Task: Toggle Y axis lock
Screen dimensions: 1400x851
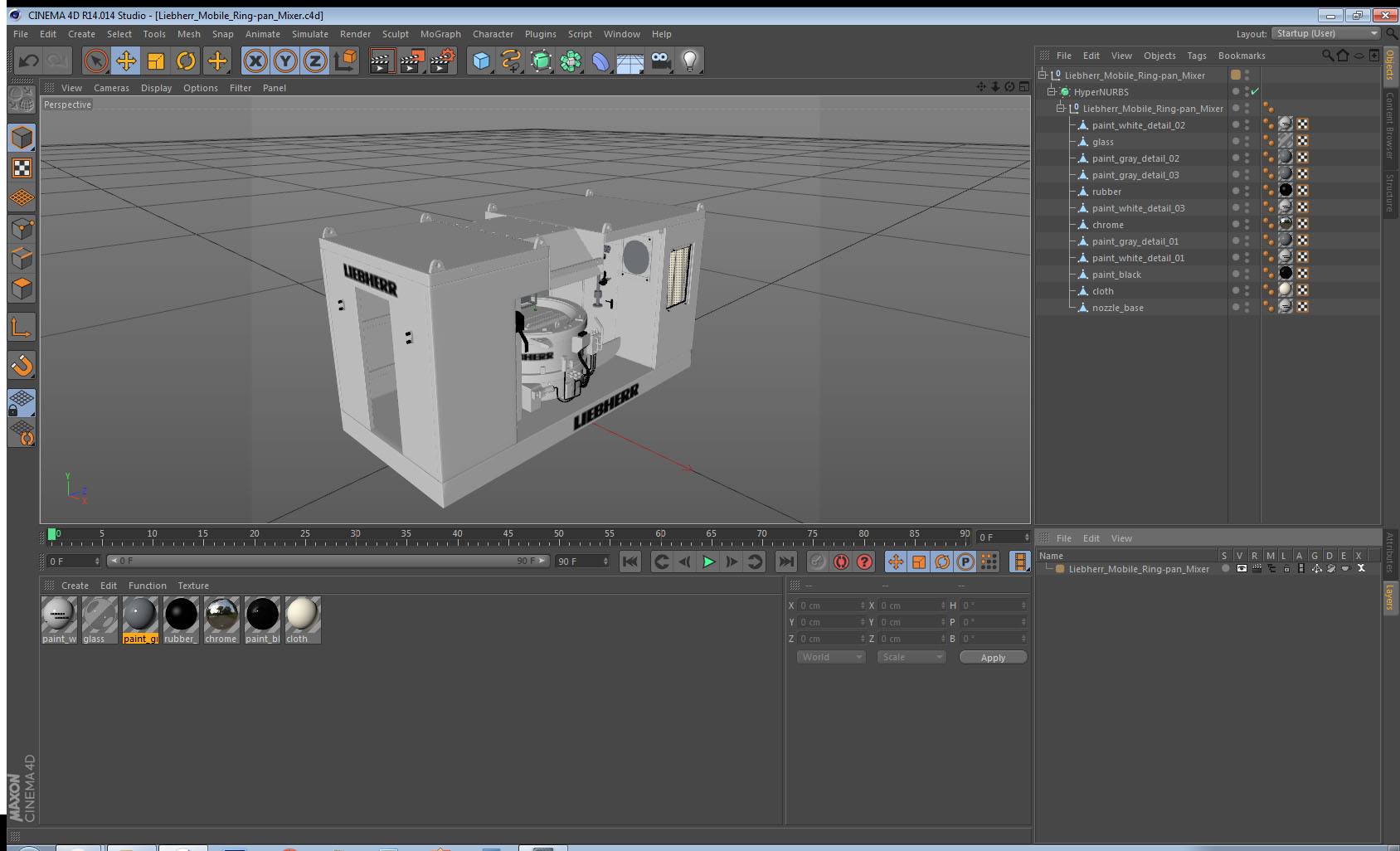Action: 285,61
